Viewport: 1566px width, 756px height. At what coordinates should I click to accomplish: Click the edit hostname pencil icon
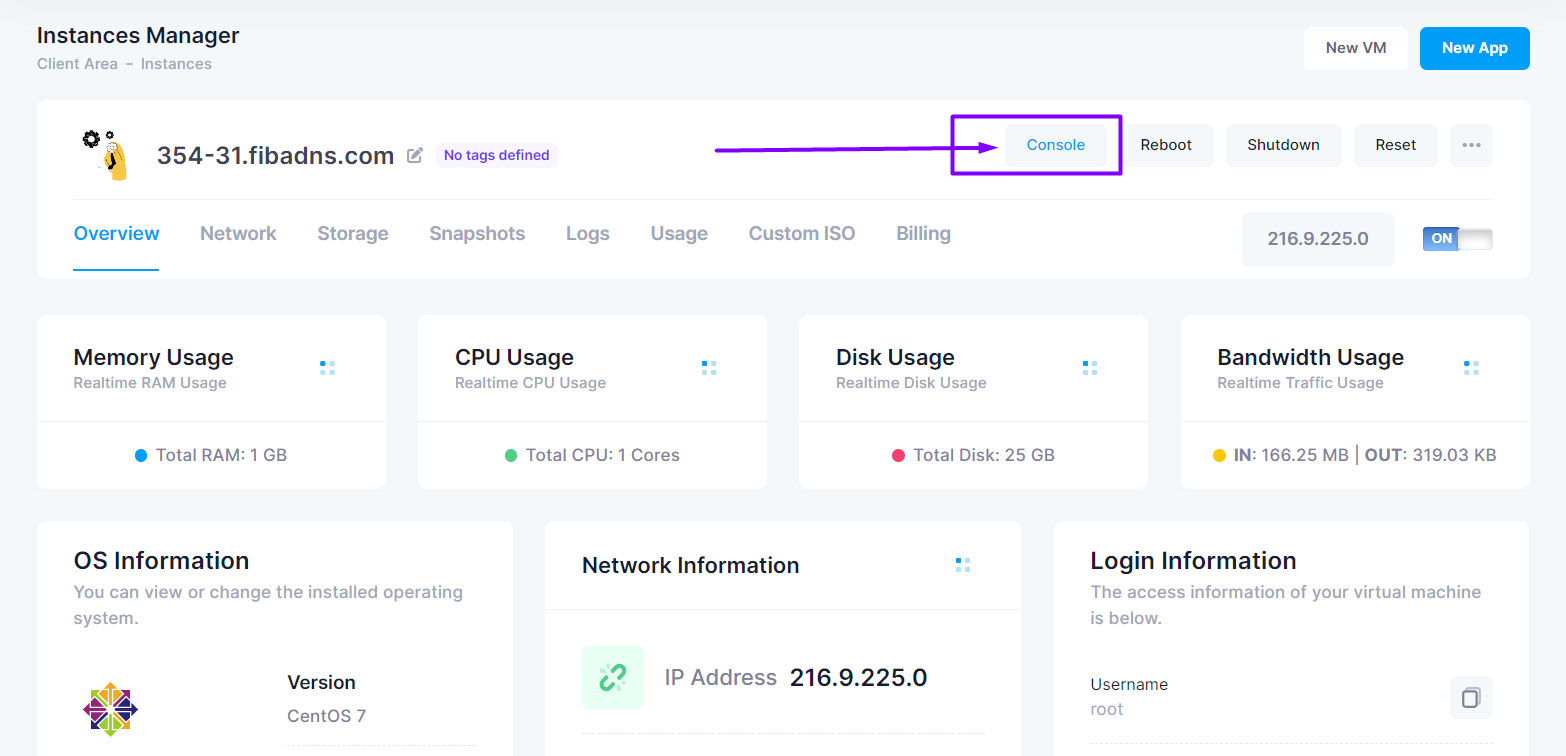(x=415, y=155)
